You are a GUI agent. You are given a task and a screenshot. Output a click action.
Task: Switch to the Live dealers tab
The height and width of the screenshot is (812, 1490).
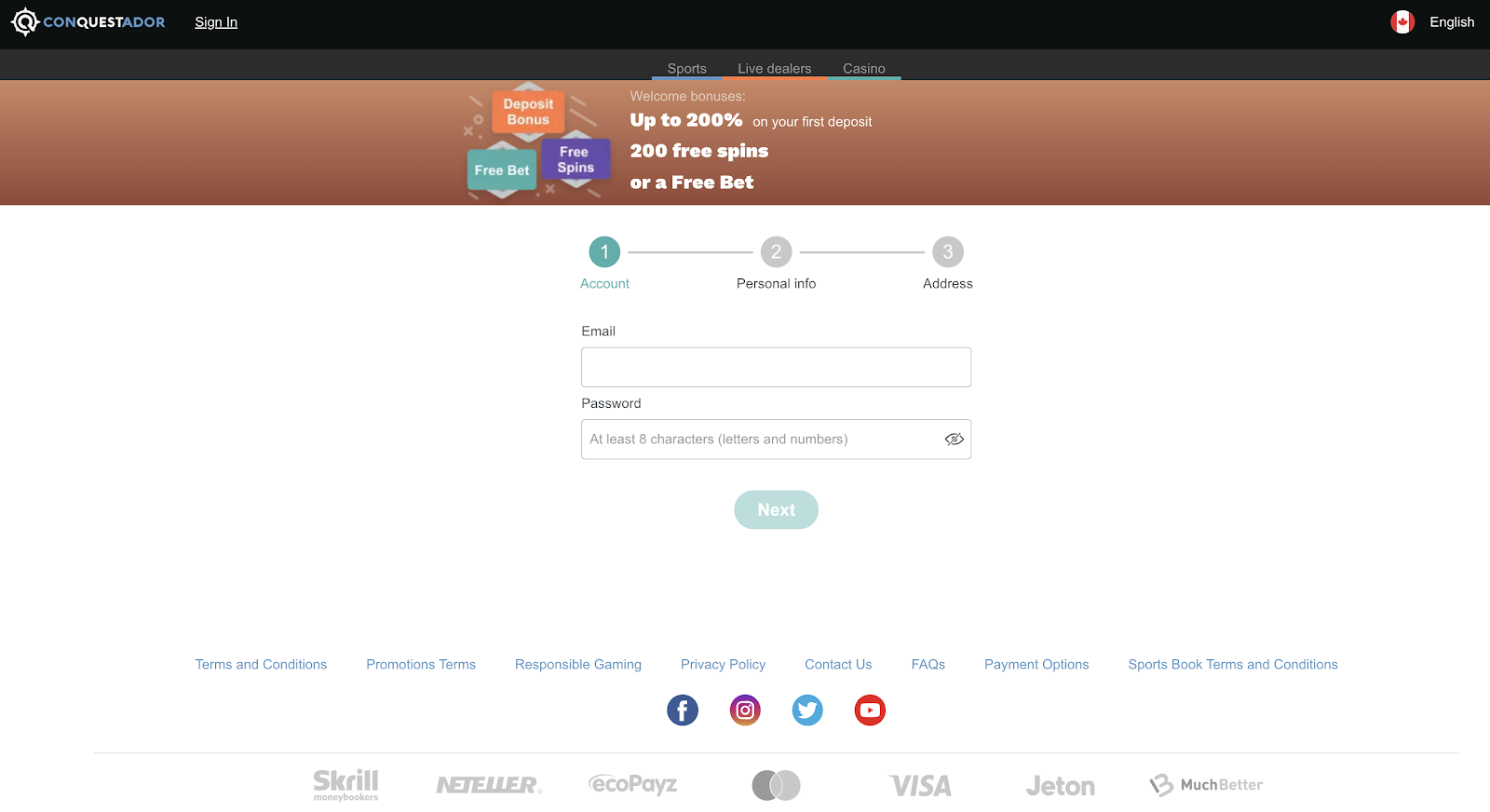[x=775, y=69]
